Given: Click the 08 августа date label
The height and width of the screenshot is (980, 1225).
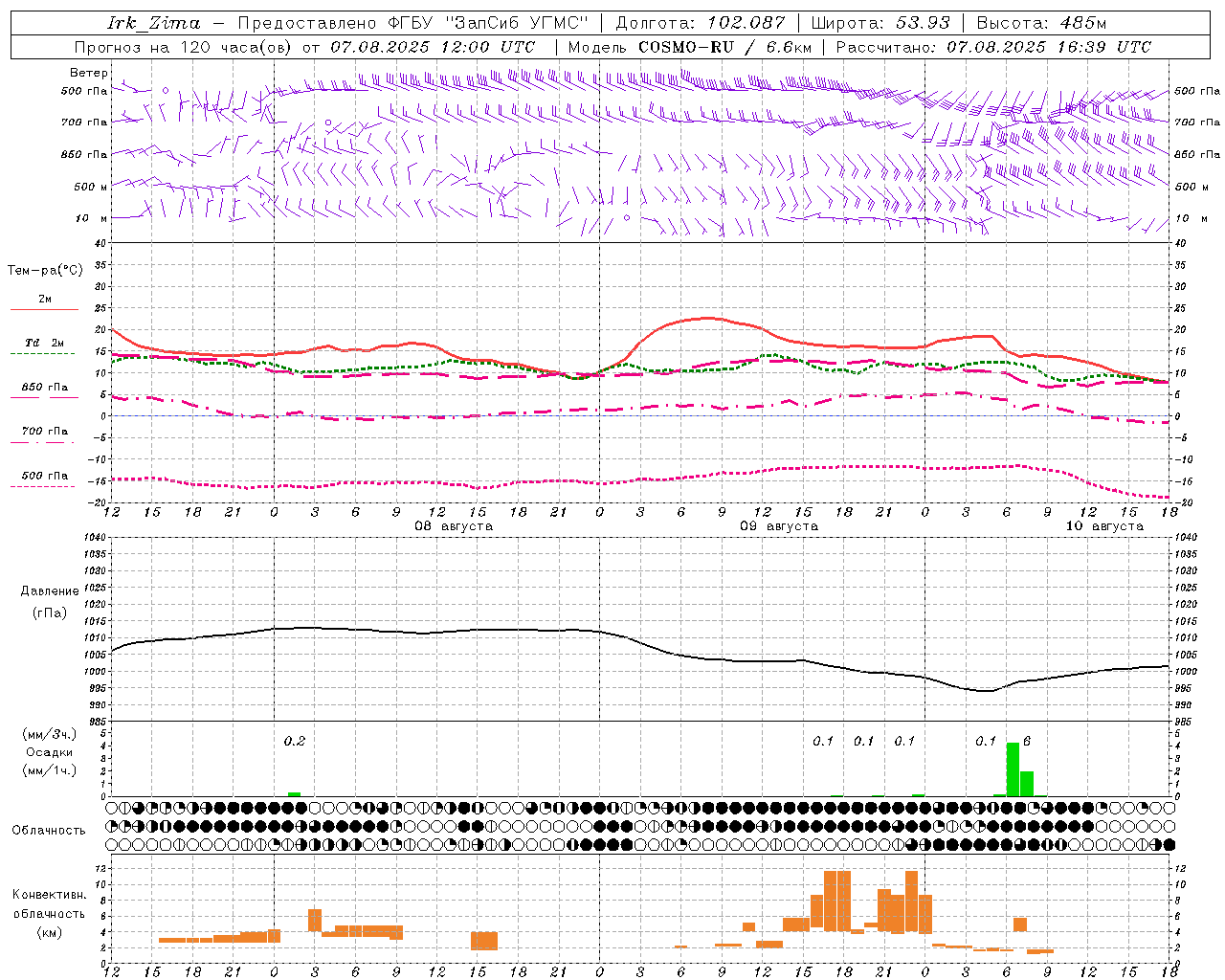Looking at the screenshot, I should coord(453,526).
